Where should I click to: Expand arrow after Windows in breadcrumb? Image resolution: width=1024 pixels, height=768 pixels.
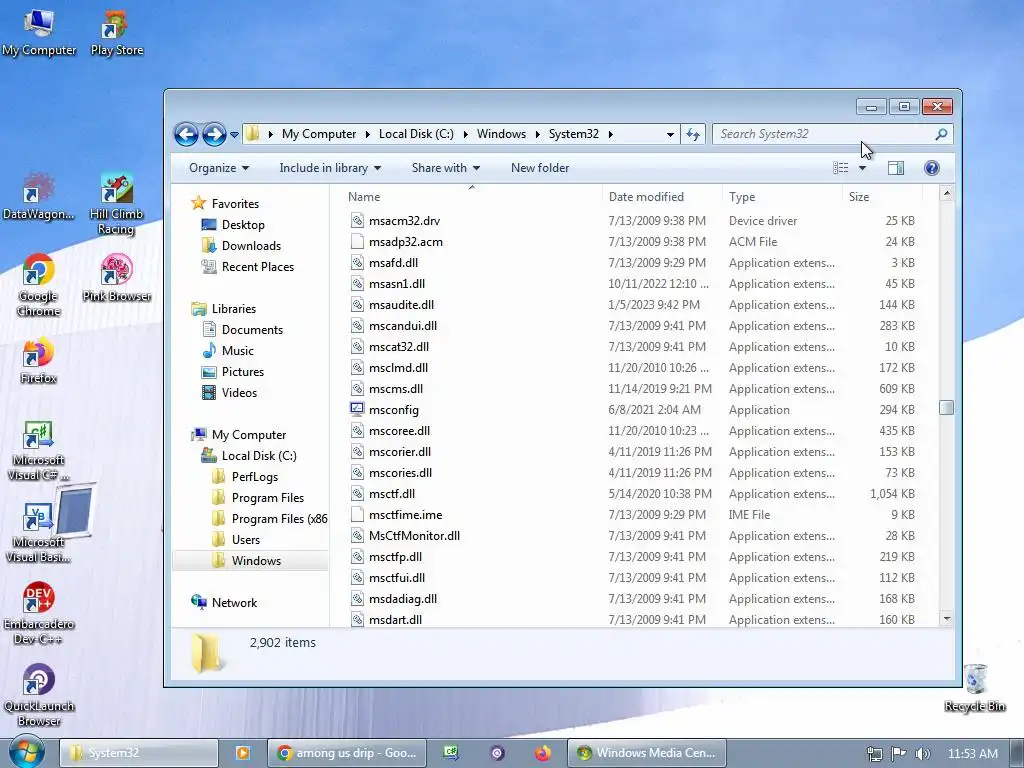click(537, 135)
